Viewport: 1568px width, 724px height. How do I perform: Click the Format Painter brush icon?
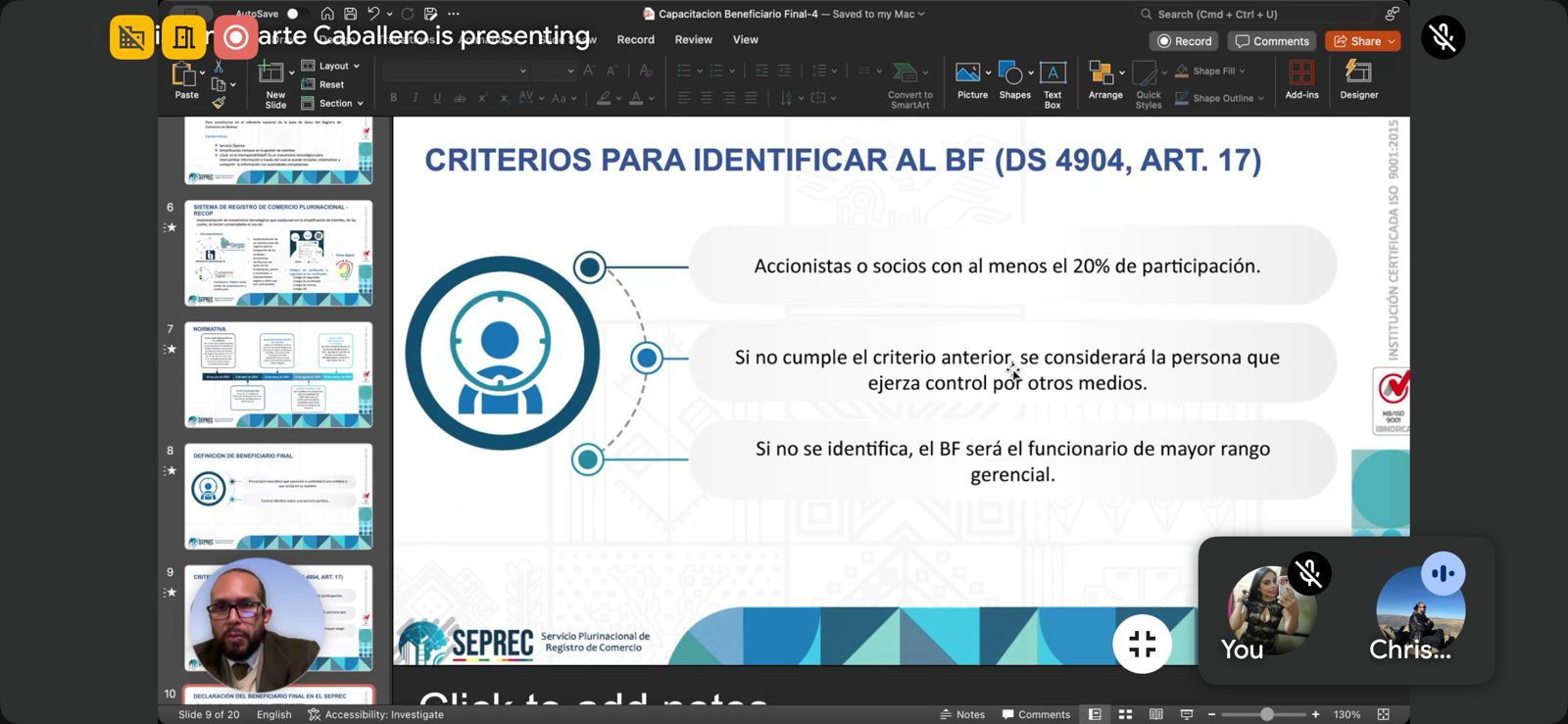click(219, 102)
